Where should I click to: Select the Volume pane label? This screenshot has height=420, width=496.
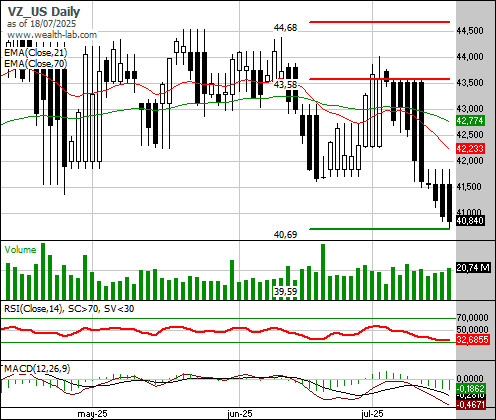click(20, 250)
